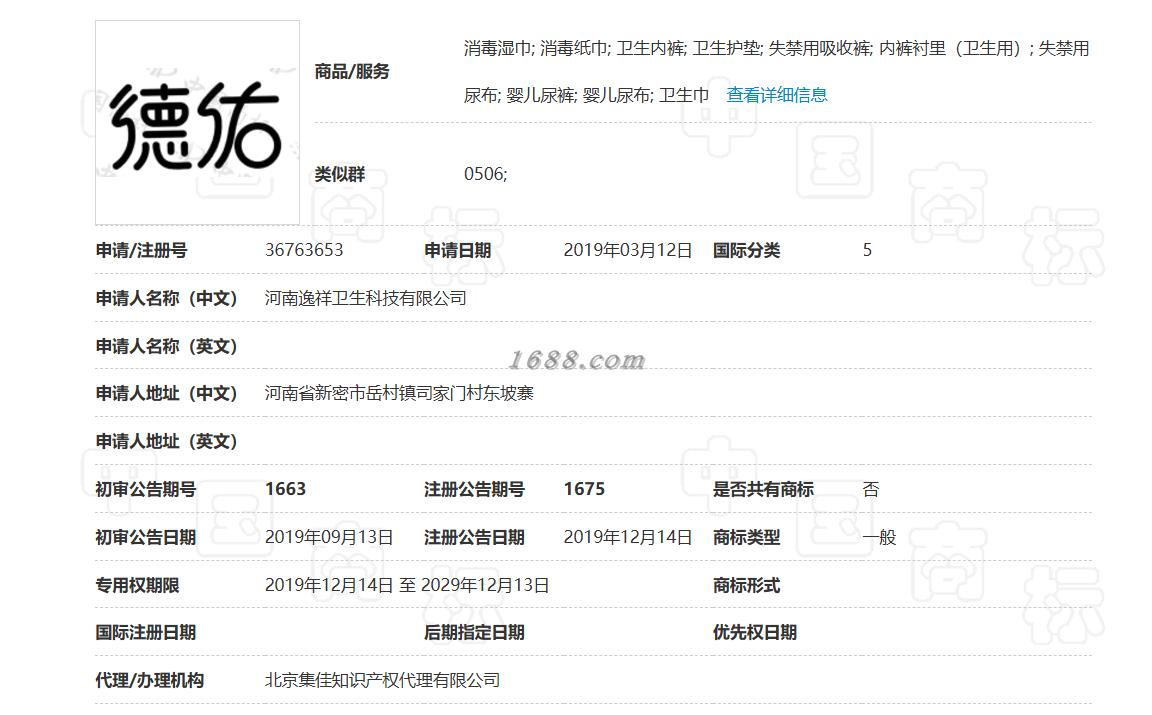Click the 后期指定日期 label
1152x715 pixels.
[x=474, y=633]
